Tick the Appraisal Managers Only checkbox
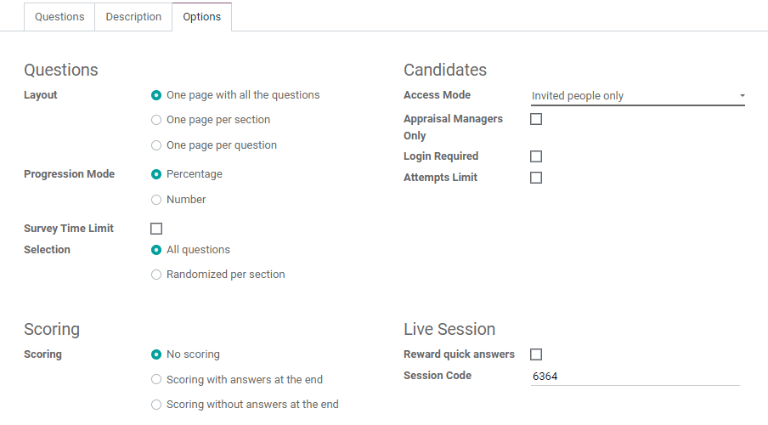The image size is (768, 425). (x=536, y=119)
